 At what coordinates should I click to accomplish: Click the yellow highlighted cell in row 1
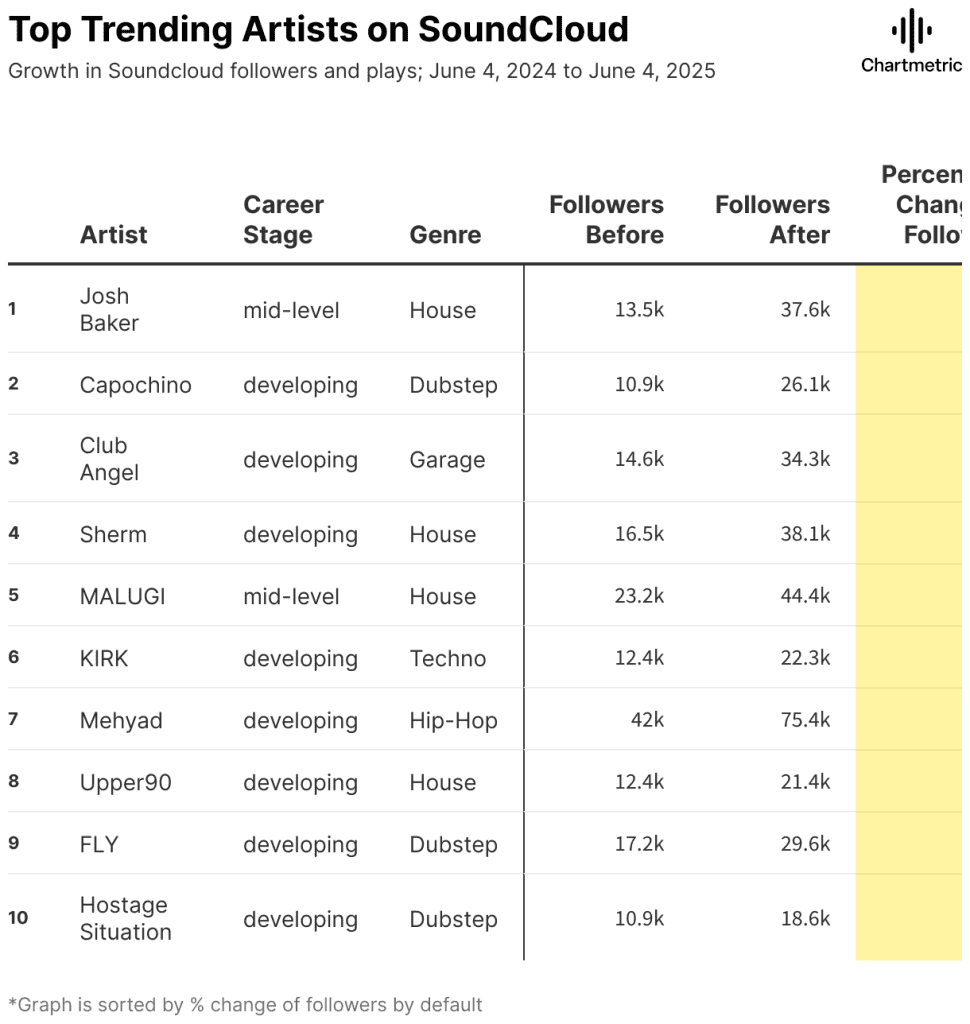coord(909,310)
